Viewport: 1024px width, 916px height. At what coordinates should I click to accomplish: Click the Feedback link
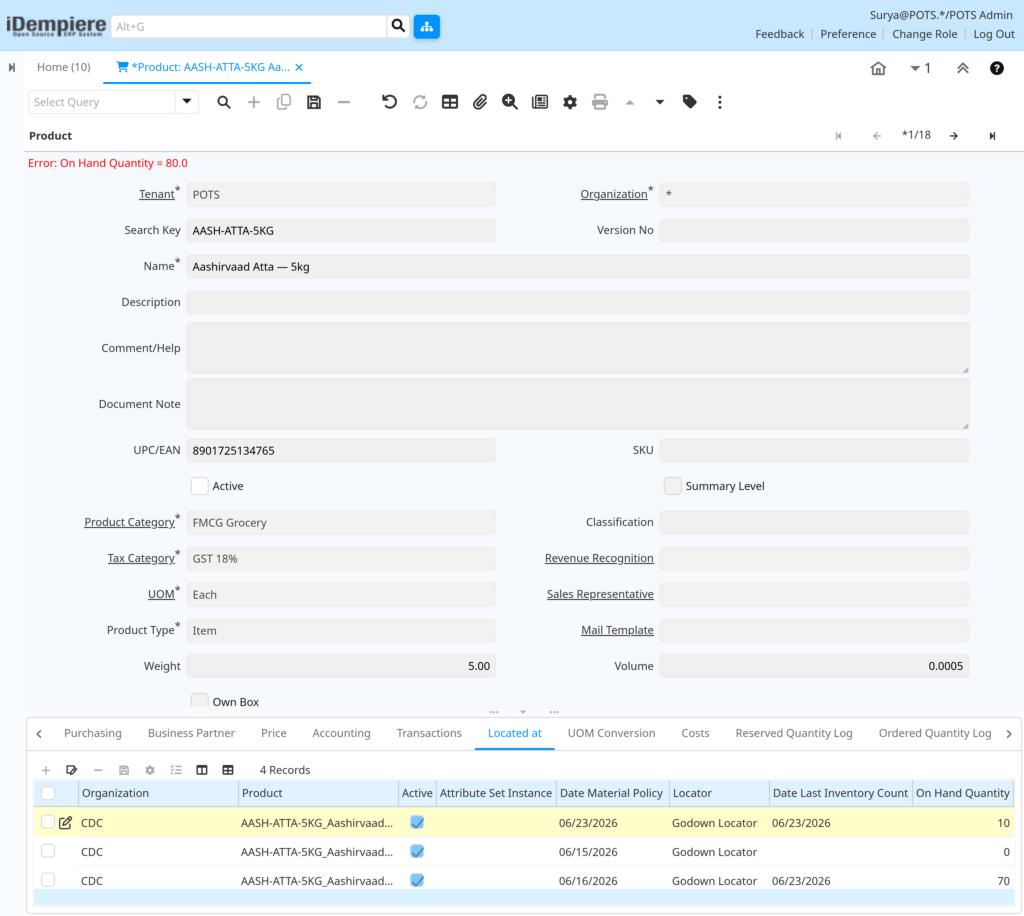780,34
